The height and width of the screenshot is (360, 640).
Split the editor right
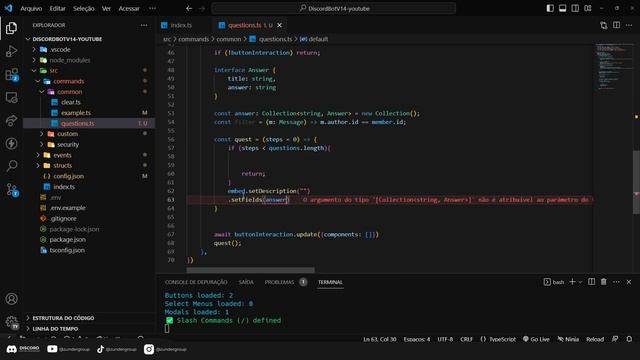pos(616,25)
